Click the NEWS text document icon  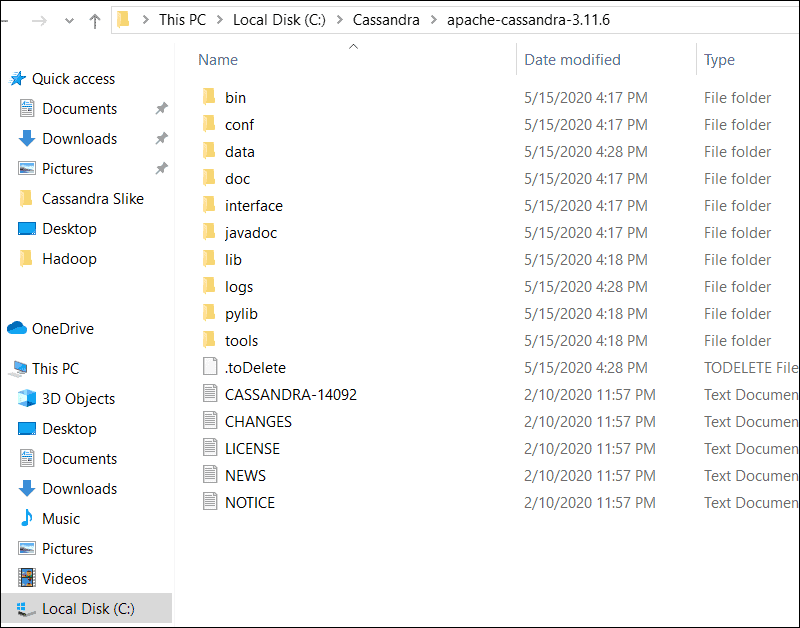(x=210, y=474)
